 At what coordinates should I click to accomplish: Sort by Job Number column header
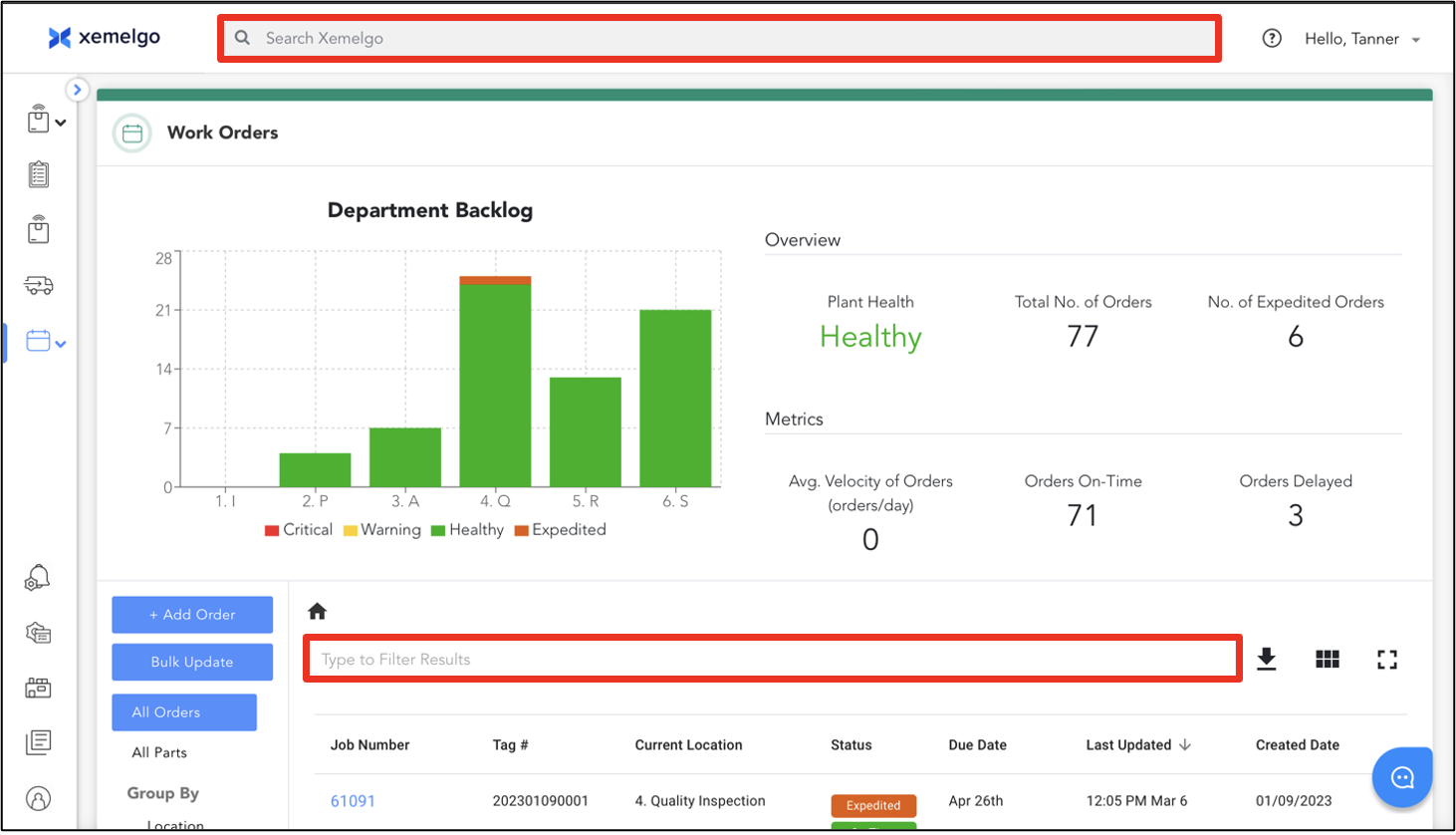tap(370, 744)
